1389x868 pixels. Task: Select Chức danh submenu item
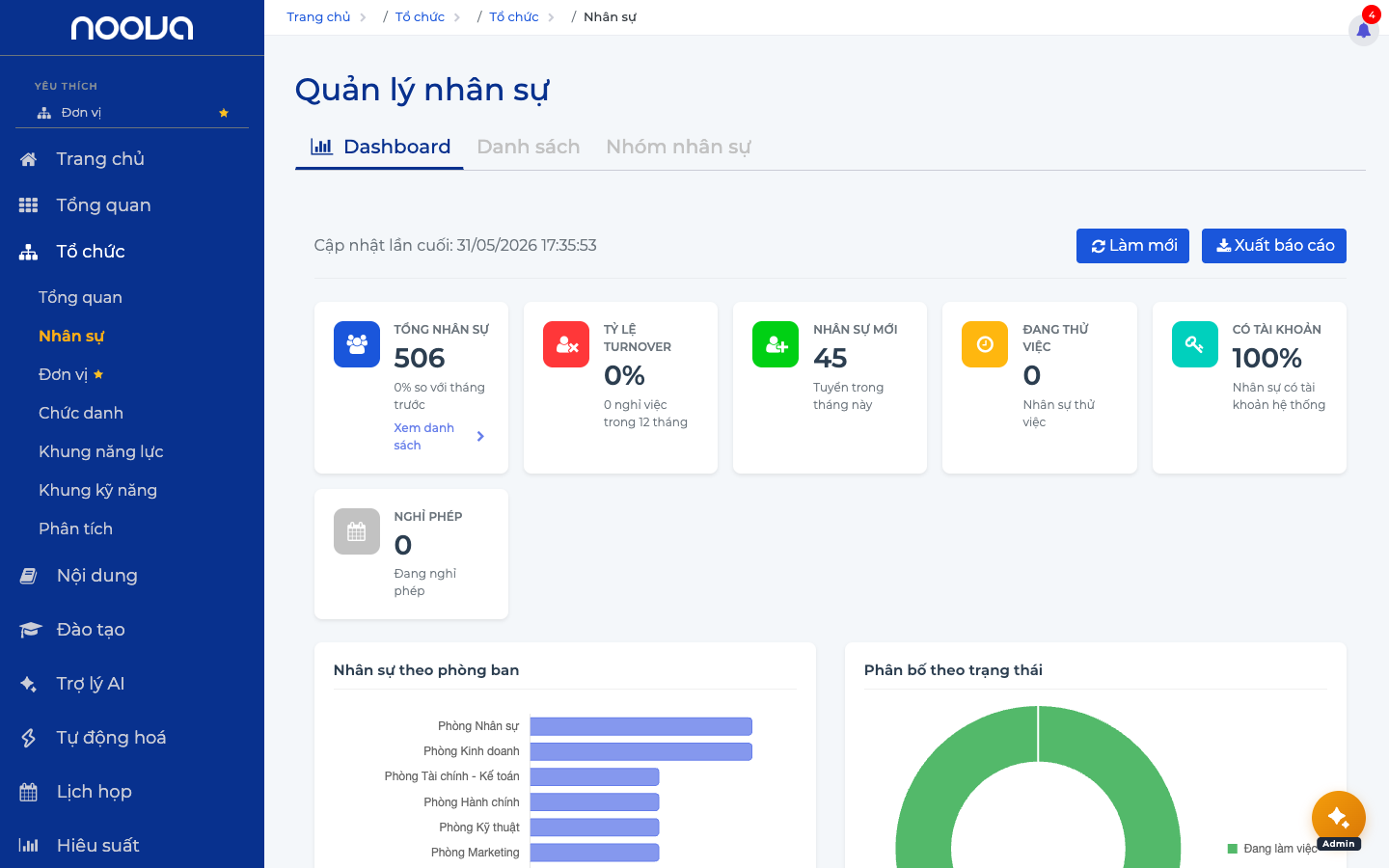81,413
